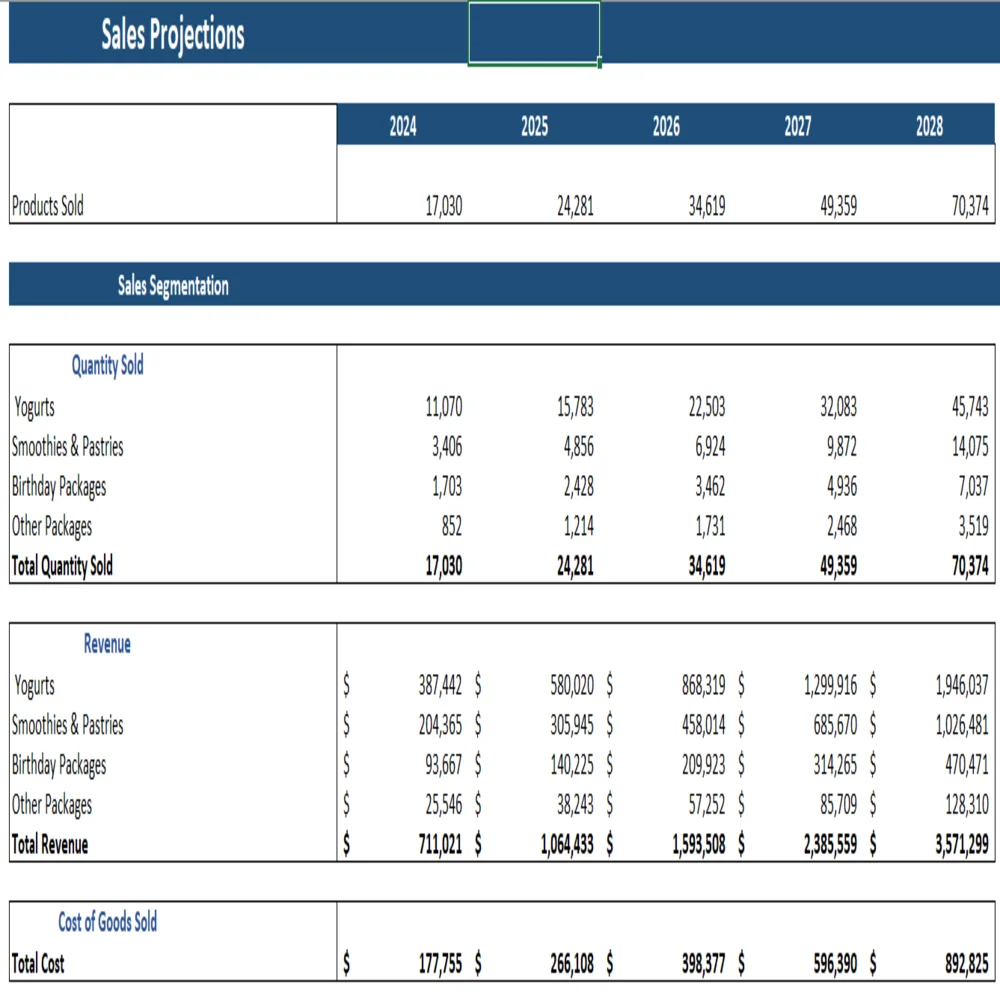Image resolution: width=1000 pixels, height=1000 pixels.
Task: Click Yogurts revenue cell for 2028
Action: click(x=961, y=686)
